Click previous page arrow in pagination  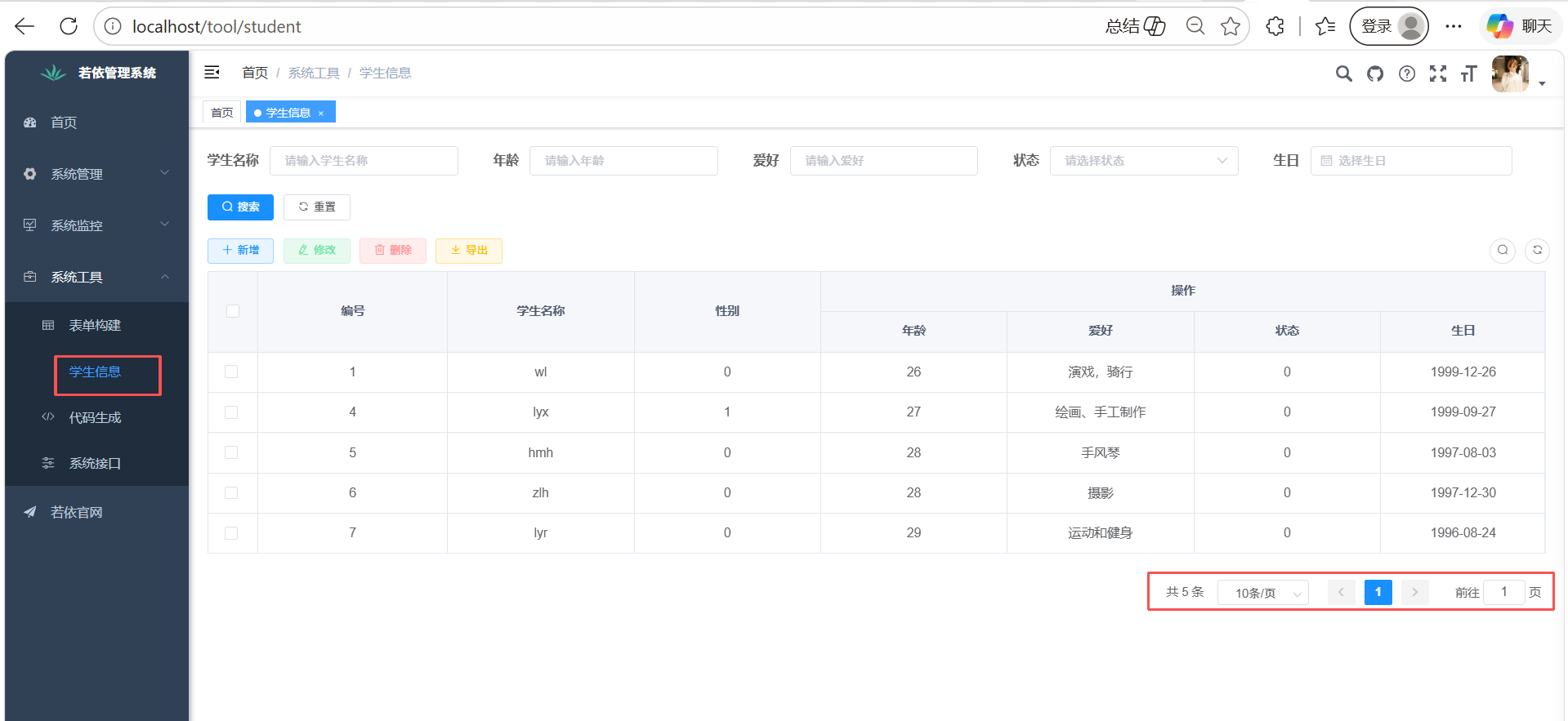[1341, 592]
